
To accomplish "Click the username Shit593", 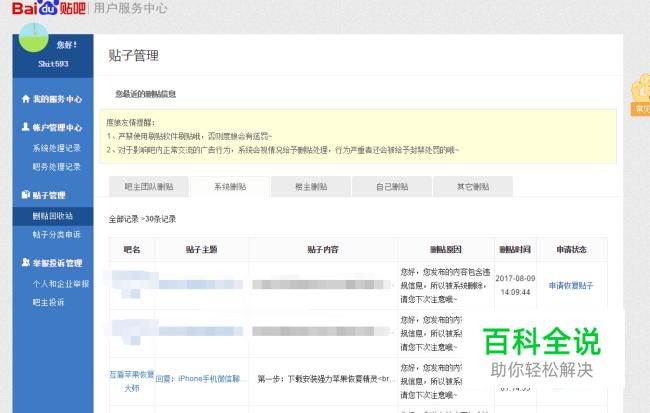I will click(53, 64).
